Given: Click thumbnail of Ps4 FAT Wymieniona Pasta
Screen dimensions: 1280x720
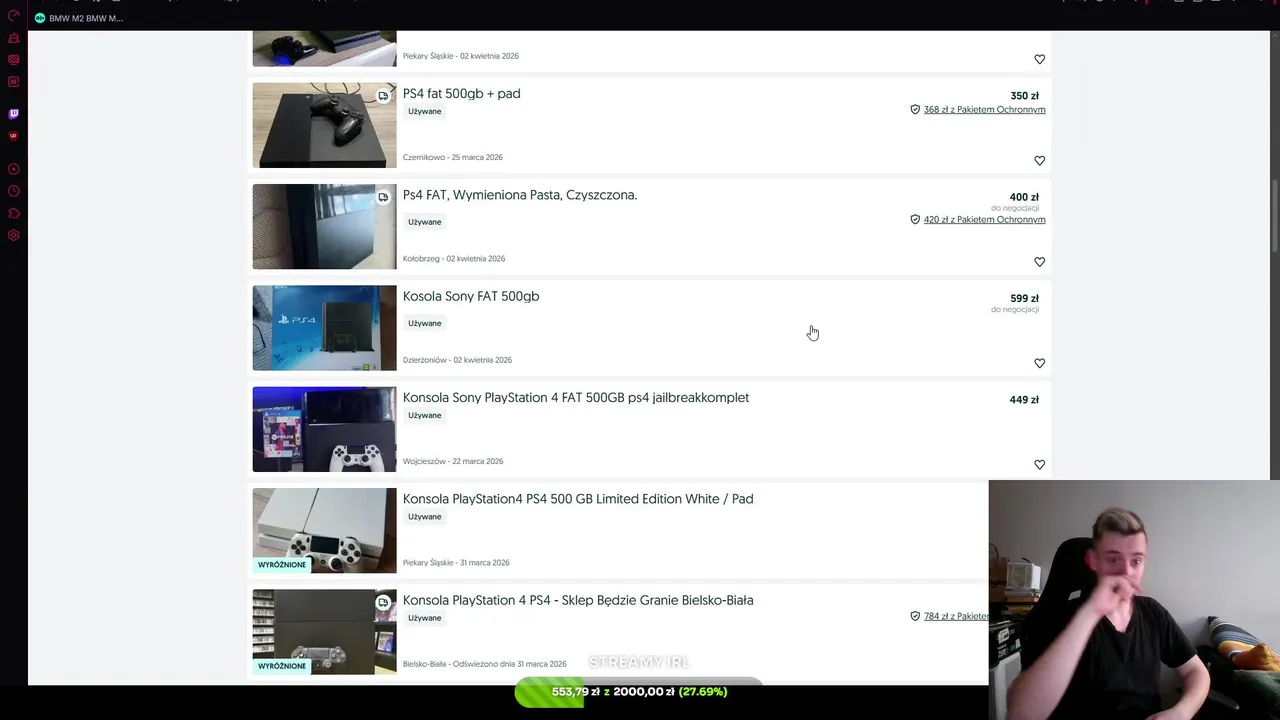Looking at the screenshot, I should point(324,226).
